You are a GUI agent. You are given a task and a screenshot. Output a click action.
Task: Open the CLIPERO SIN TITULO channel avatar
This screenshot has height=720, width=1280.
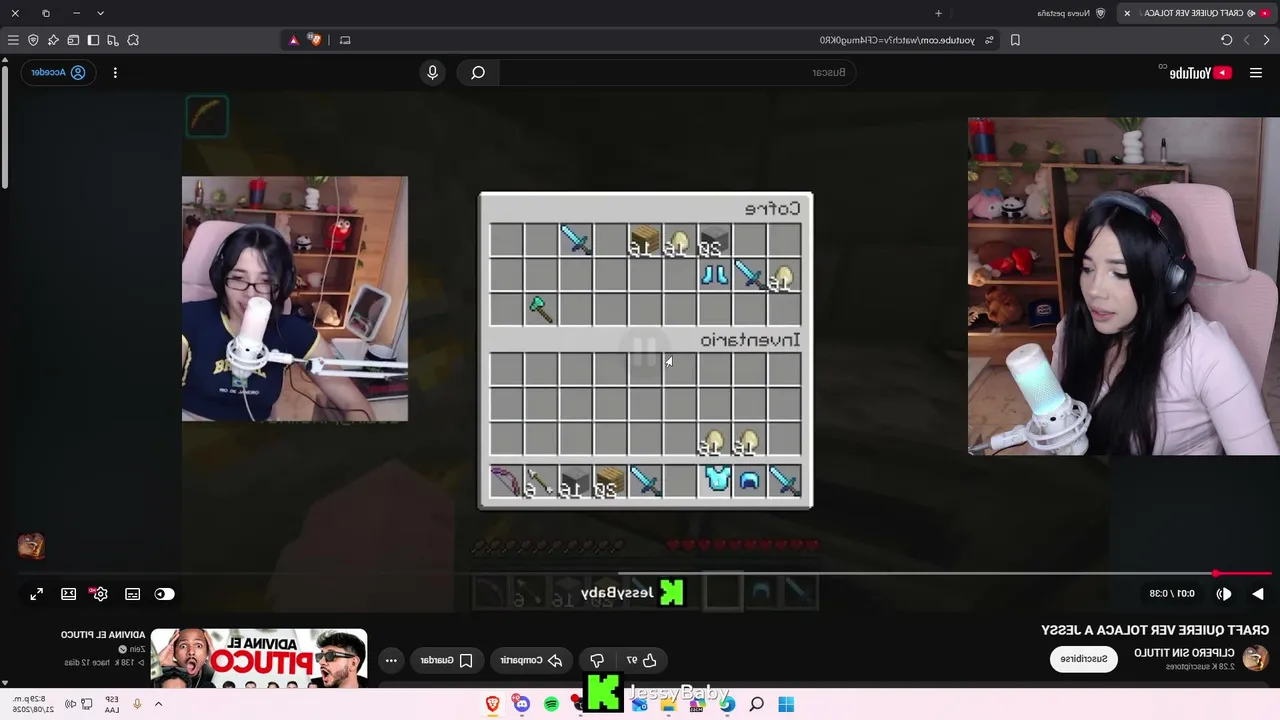(x=1254, y=658)
